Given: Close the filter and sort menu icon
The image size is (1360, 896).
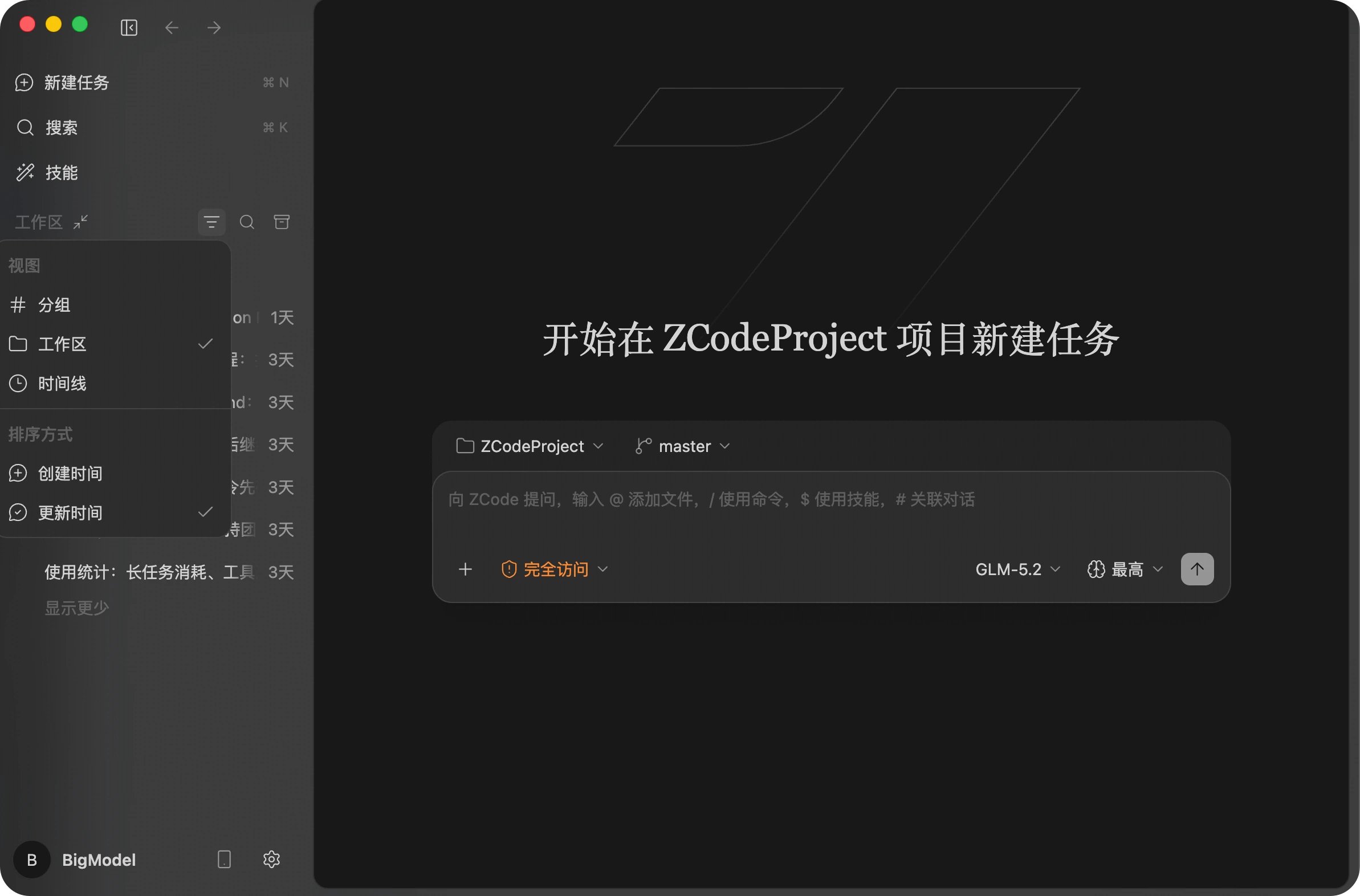Looking at the screenshot, I should (x=211, y=222).
